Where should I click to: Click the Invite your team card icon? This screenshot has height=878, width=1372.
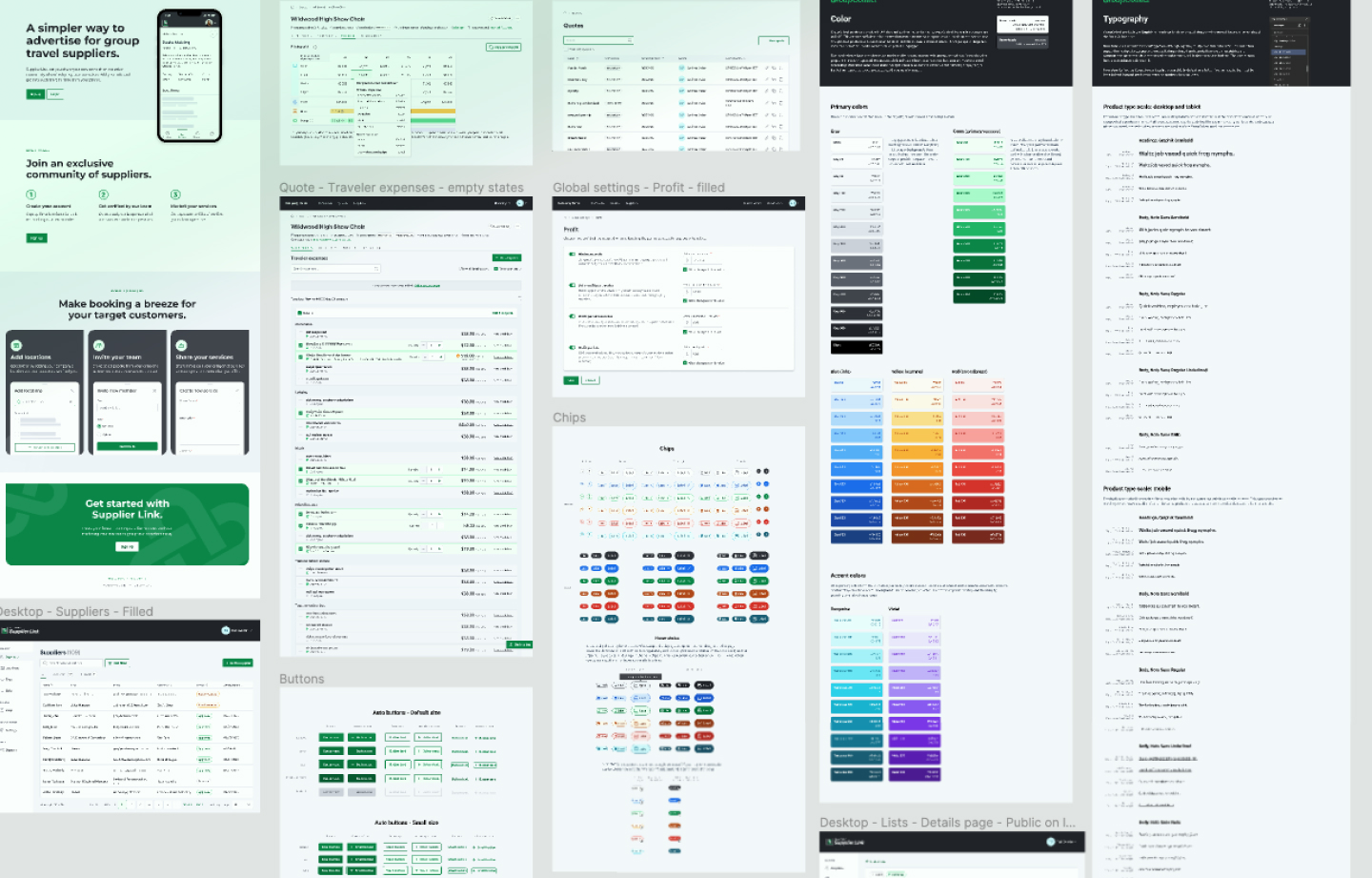click(x=98, y=345)
